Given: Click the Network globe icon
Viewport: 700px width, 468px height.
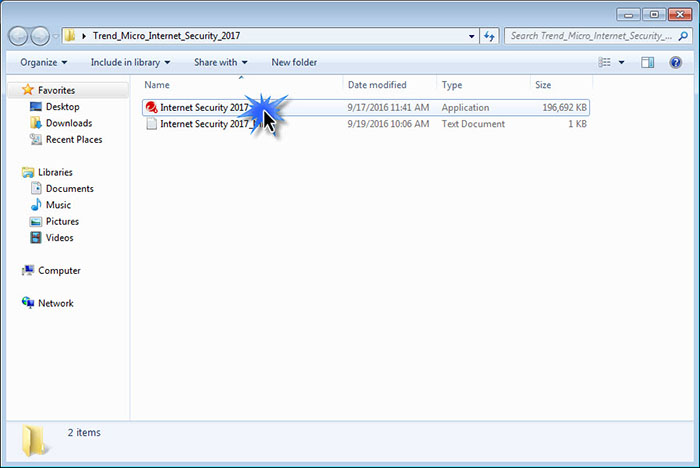Looking at the screenshot, I should (28, 303).
